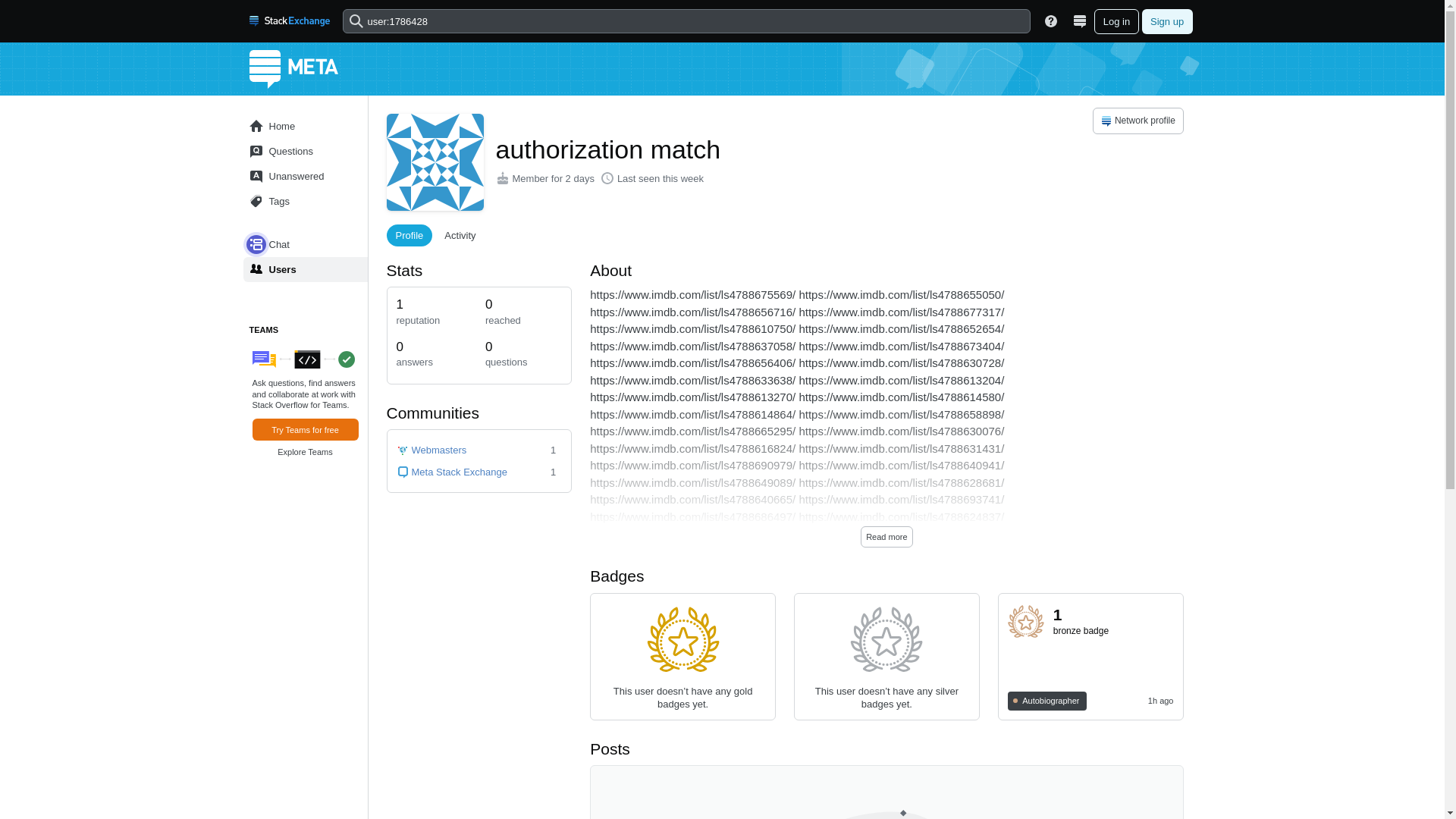Screen dimensions: 1456x819
Task: Click the user's identicon avatar
Action: coord(435,162)
